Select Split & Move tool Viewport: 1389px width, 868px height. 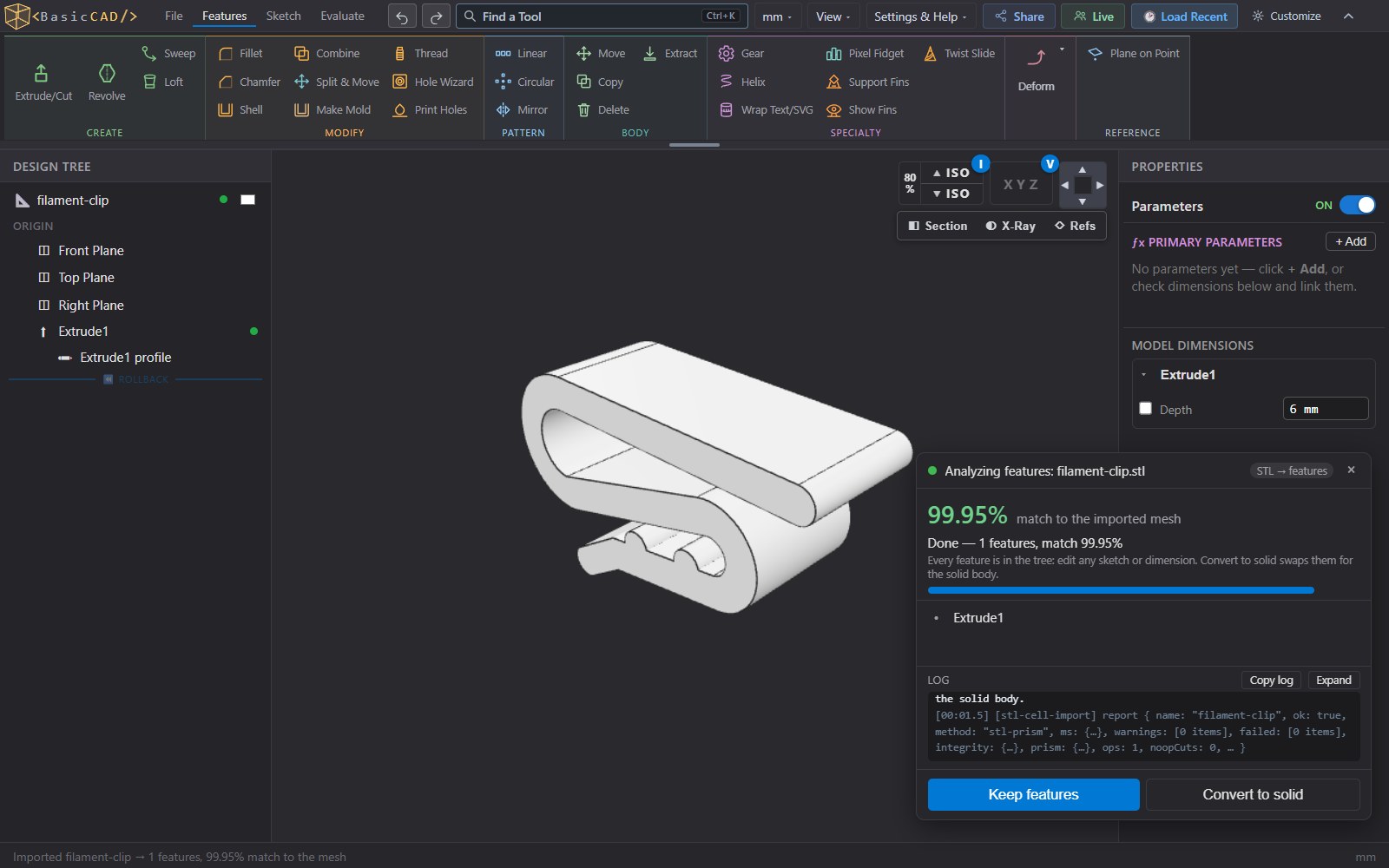click(x=337, y=82)
